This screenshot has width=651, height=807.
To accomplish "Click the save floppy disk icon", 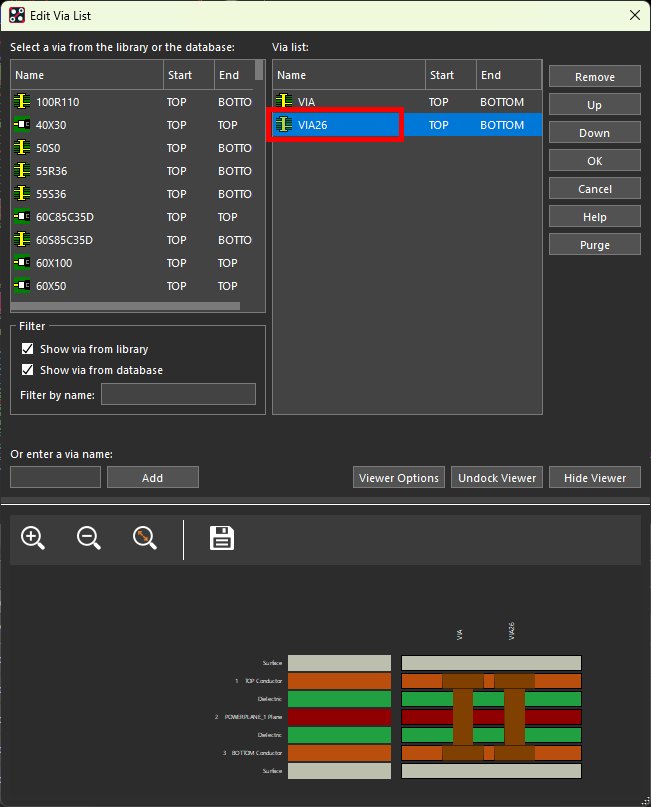I will click(221, 538).
